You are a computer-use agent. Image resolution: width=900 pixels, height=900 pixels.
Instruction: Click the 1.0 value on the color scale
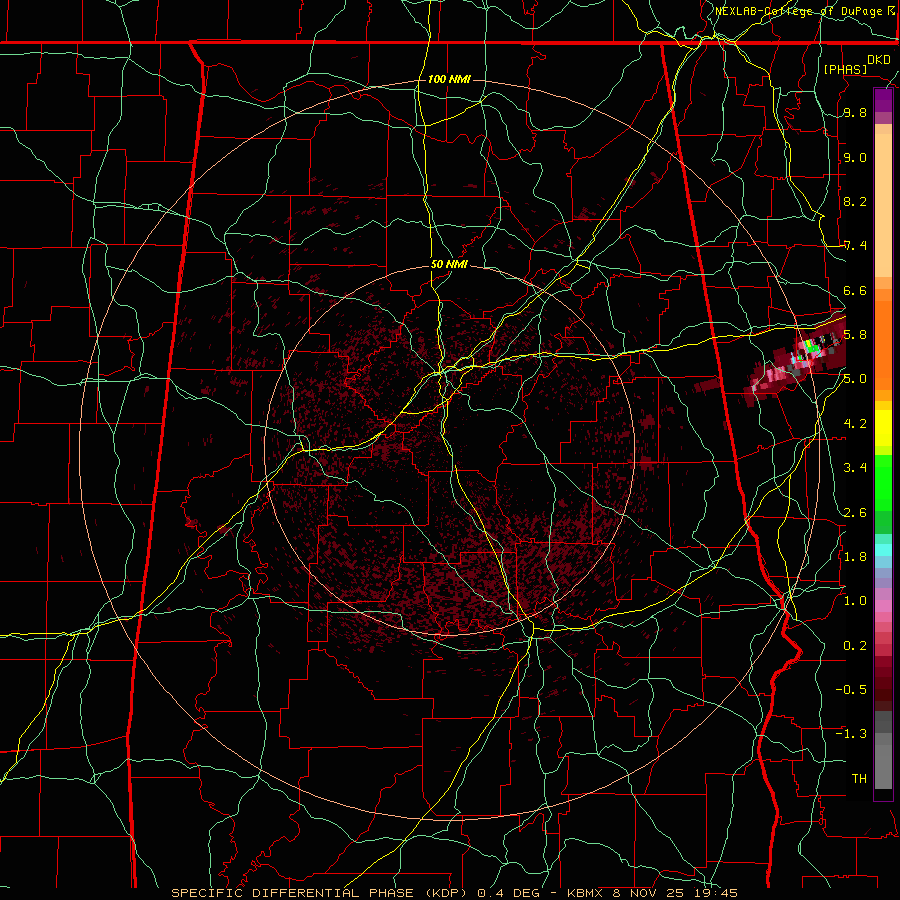(x=855, y=601)
